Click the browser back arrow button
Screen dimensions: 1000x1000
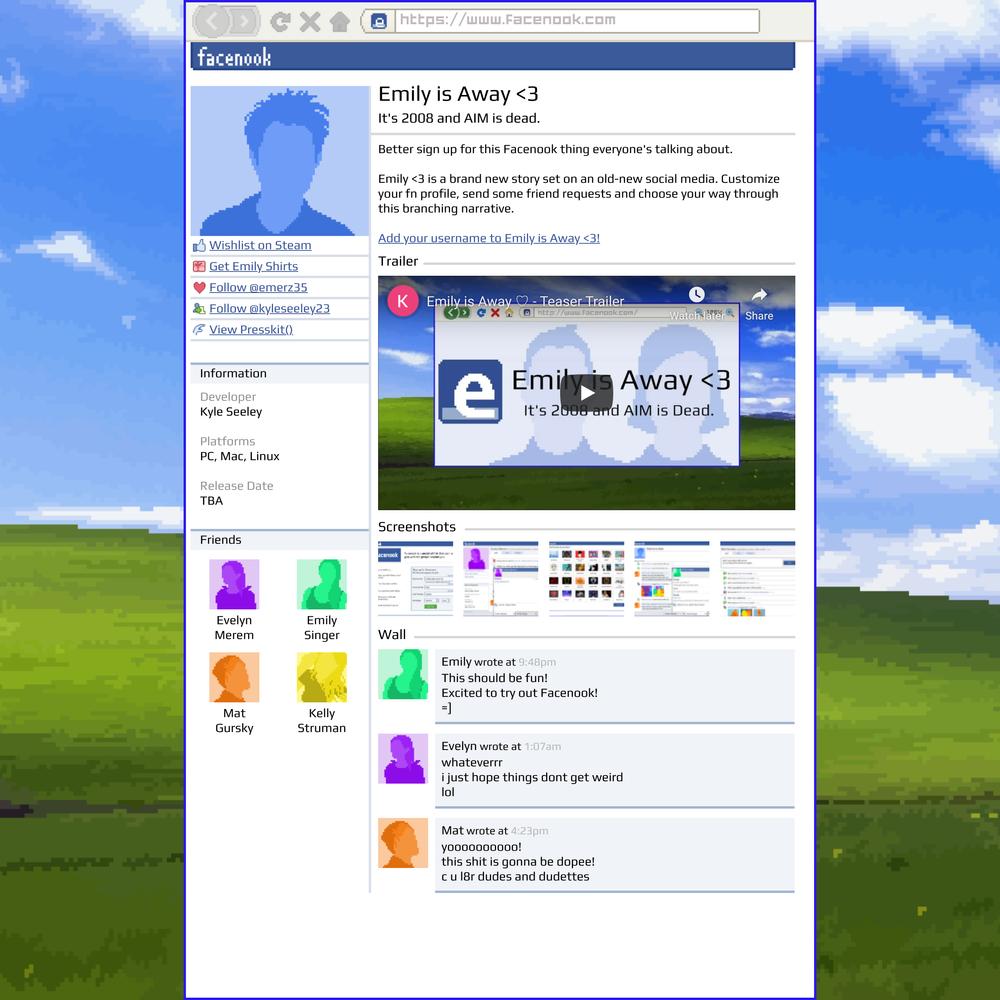(211, 22)
